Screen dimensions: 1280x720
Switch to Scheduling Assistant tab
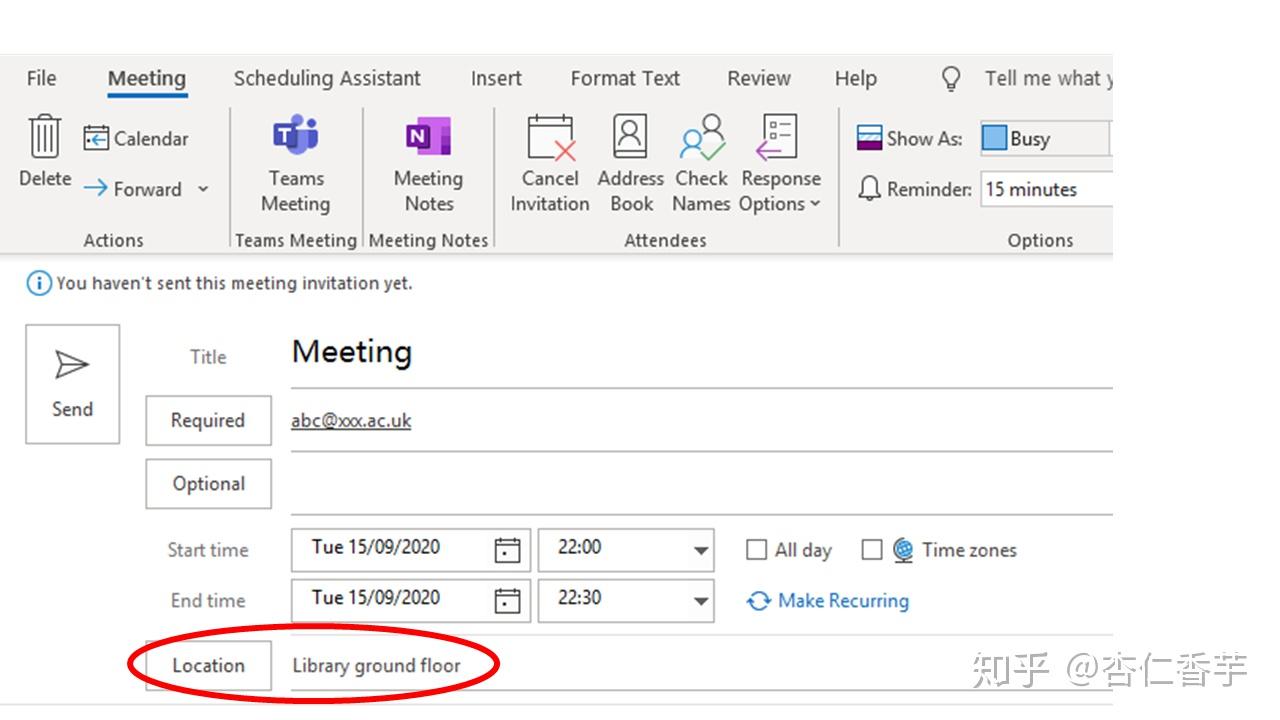pyautogui.click(x=327, y=78)
